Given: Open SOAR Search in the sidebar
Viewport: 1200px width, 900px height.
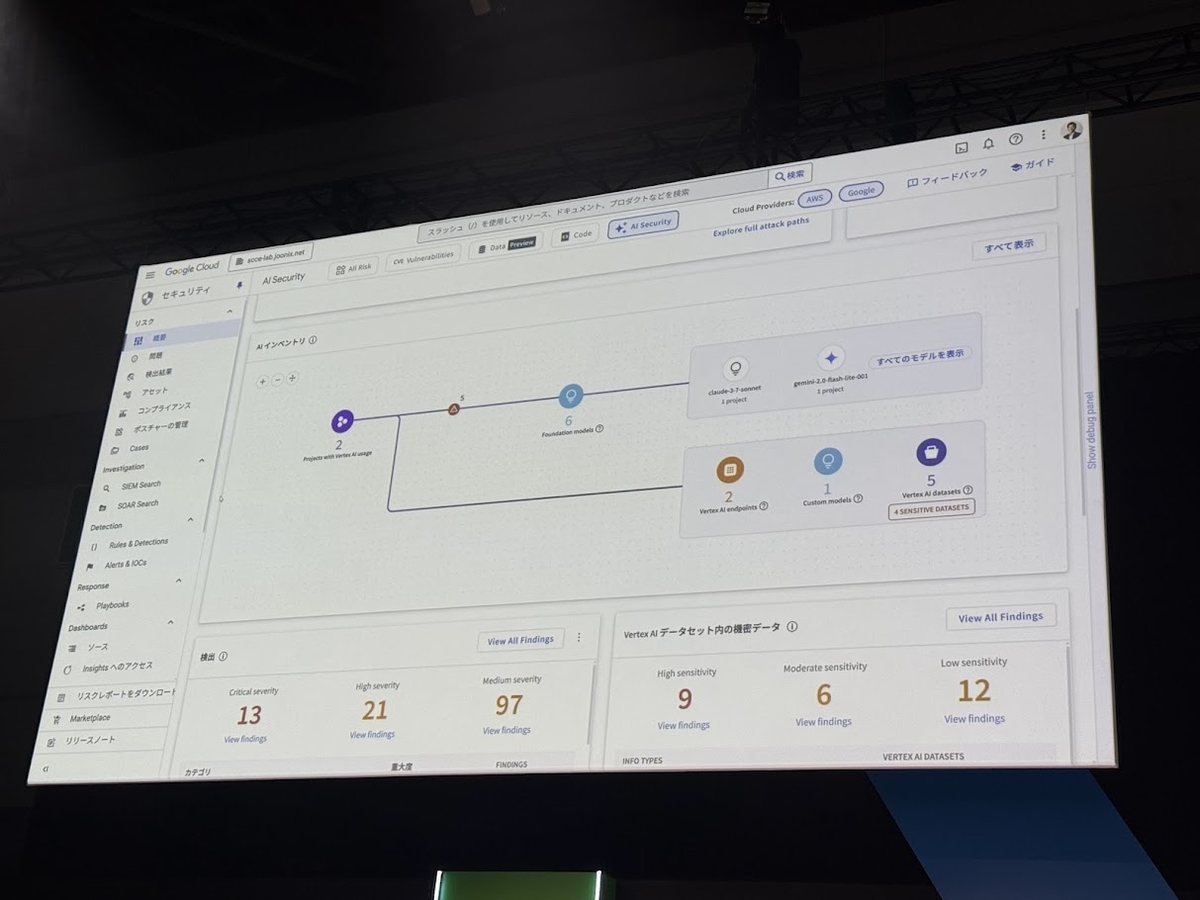Looking at the screenshot, I should [138, 505].
